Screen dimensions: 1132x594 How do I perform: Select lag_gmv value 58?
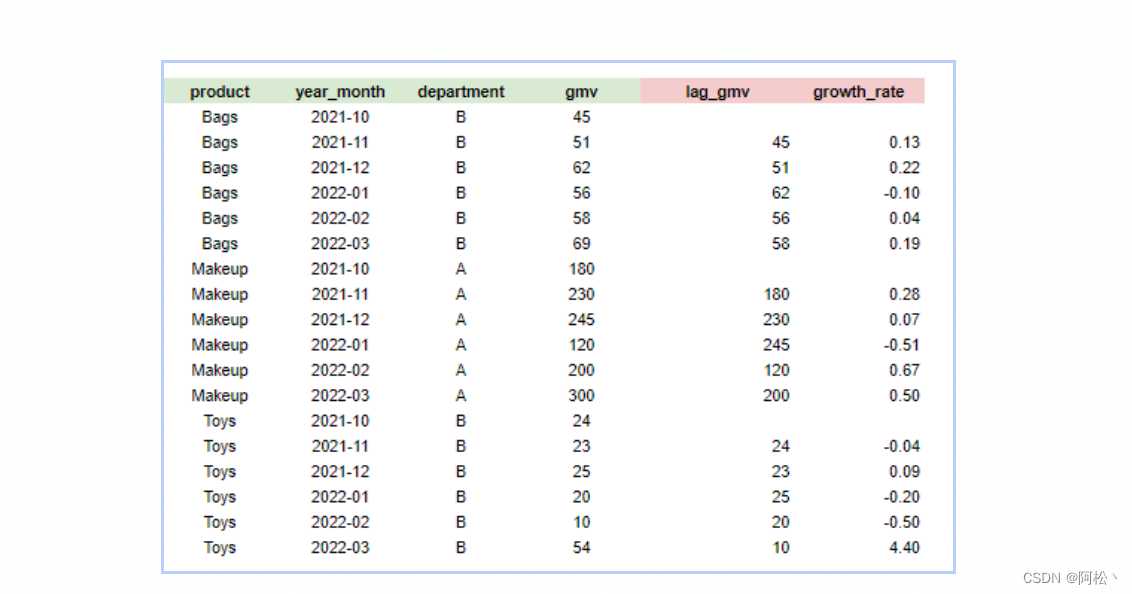point(780,244)
